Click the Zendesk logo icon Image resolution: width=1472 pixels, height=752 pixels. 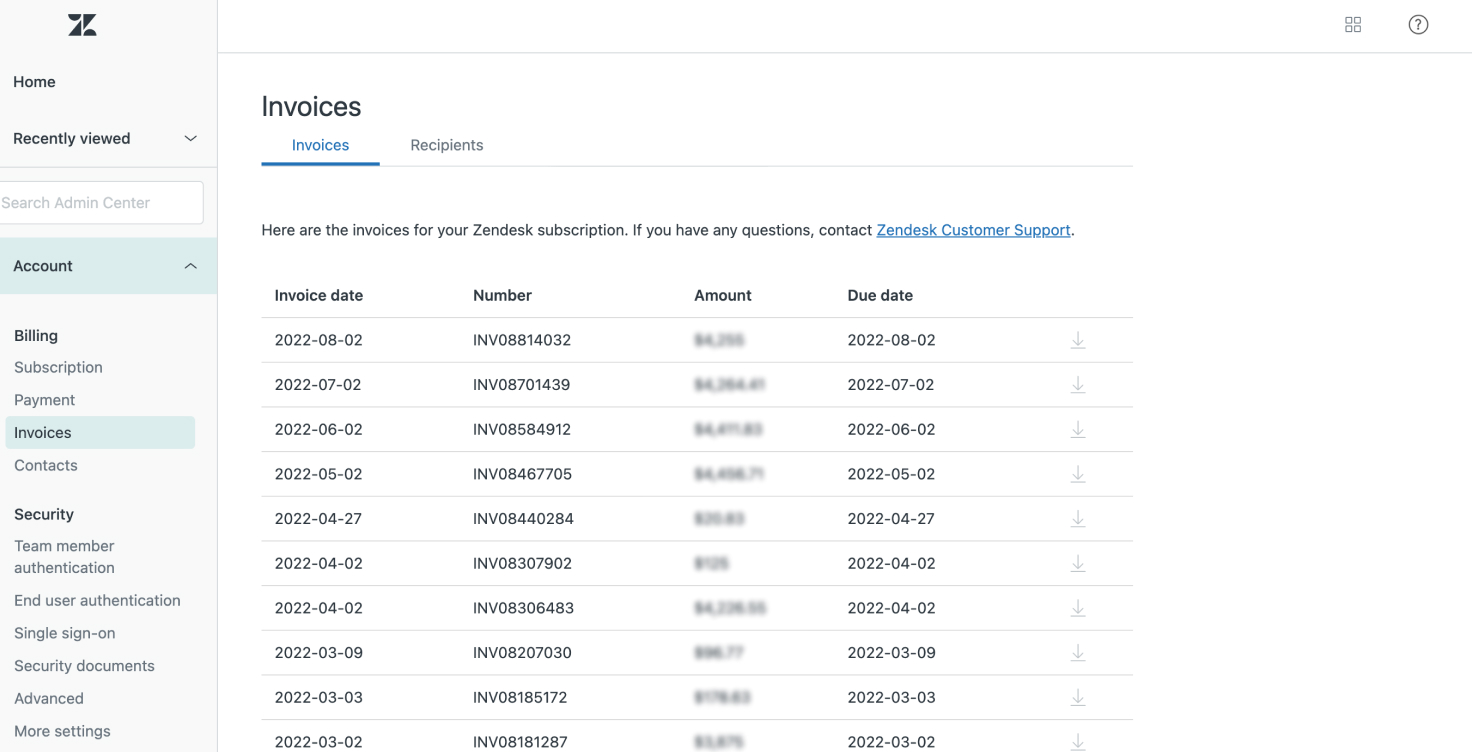point(82,25)
